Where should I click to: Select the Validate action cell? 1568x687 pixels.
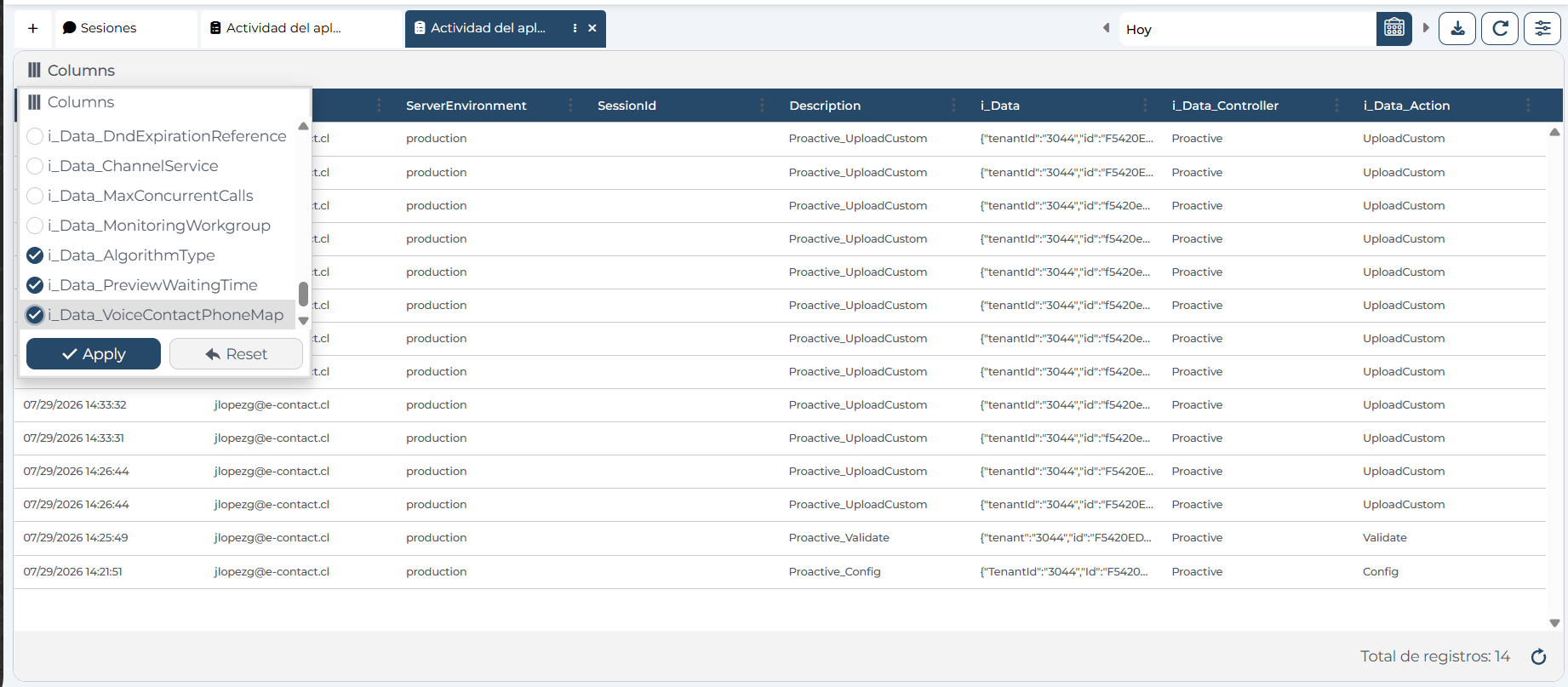(1384, 538)
